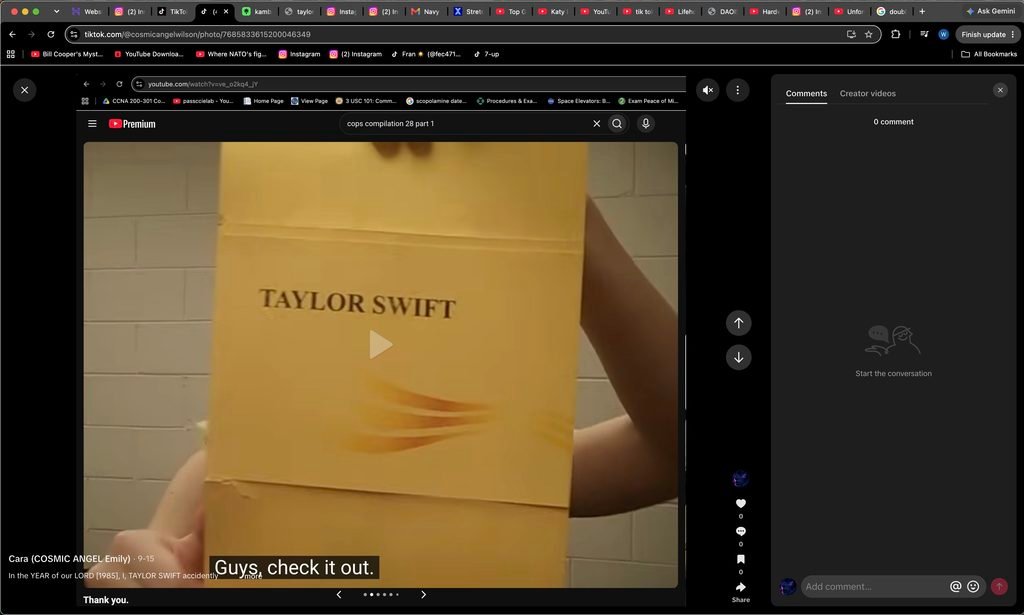This screenshot has width=1024, height=615.
Task: Click the Share arrow icon
Action: 741,587
